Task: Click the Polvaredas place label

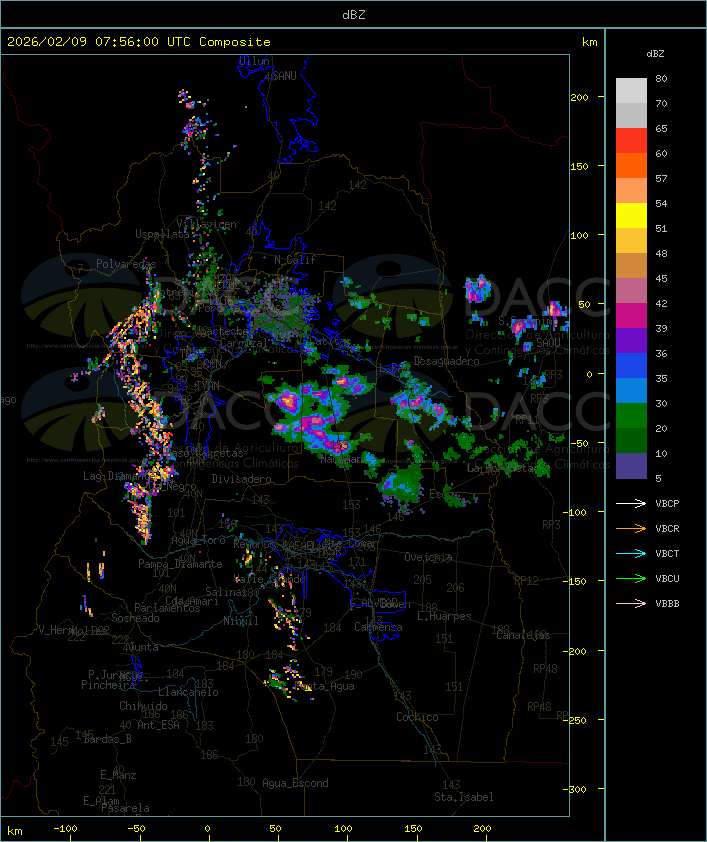Action: pyautogui.click(x=126, y=264)
